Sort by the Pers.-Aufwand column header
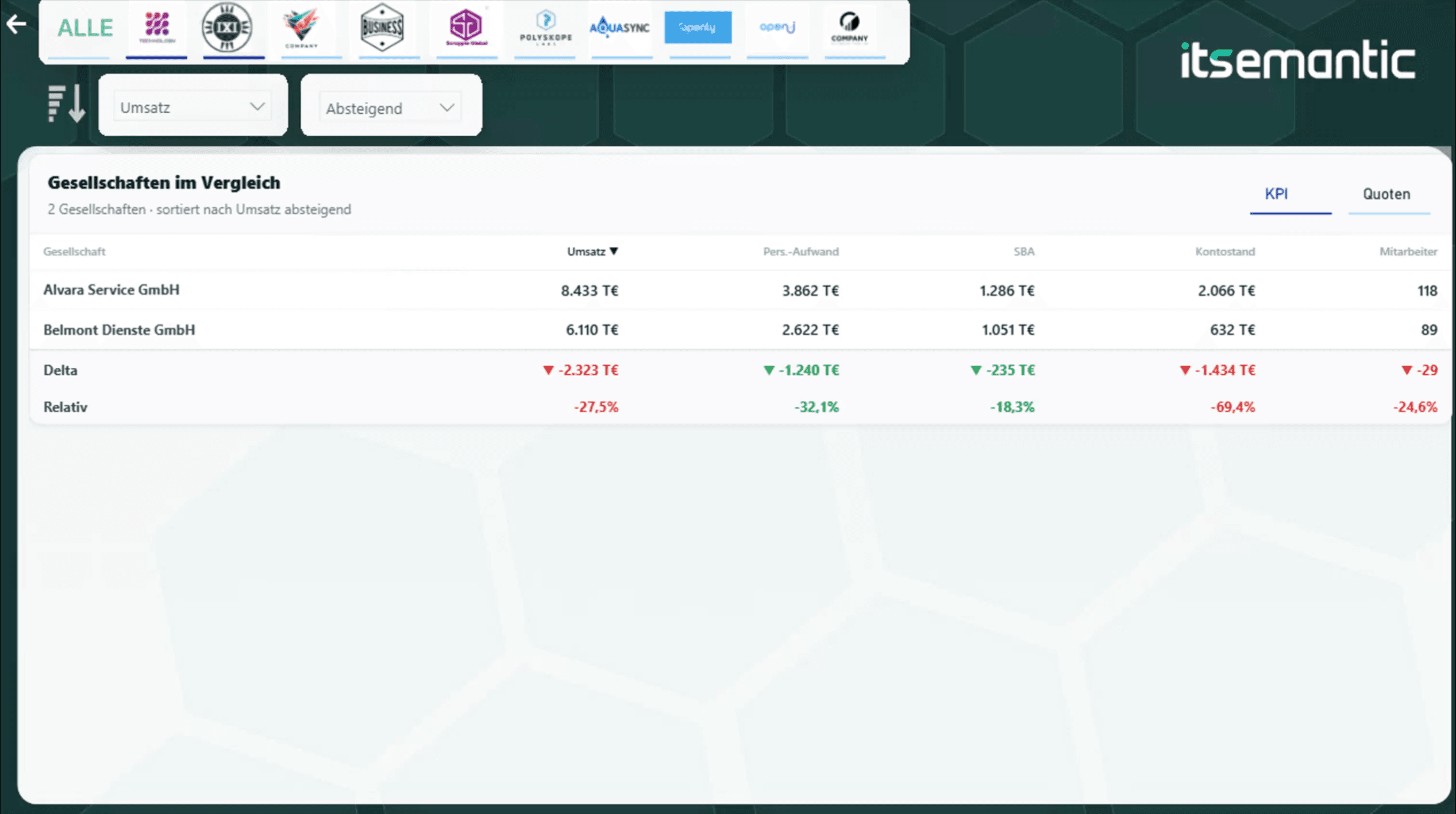This screenshot has height=814, width=1456. (800, 251)
